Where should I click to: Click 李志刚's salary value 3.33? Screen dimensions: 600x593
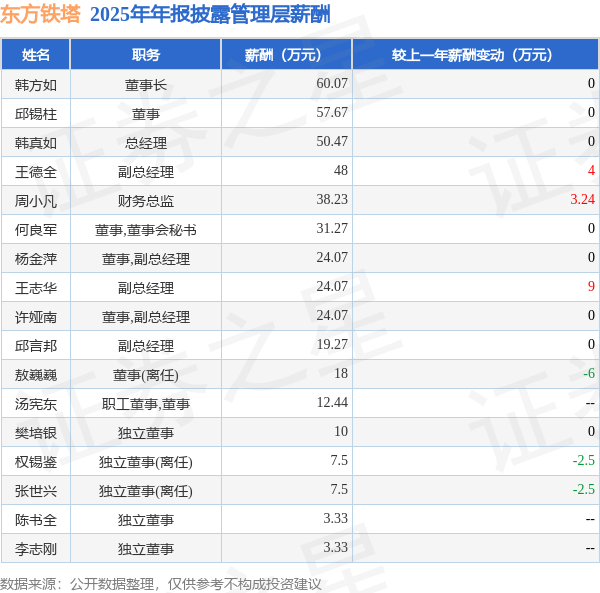pos(336,547)
